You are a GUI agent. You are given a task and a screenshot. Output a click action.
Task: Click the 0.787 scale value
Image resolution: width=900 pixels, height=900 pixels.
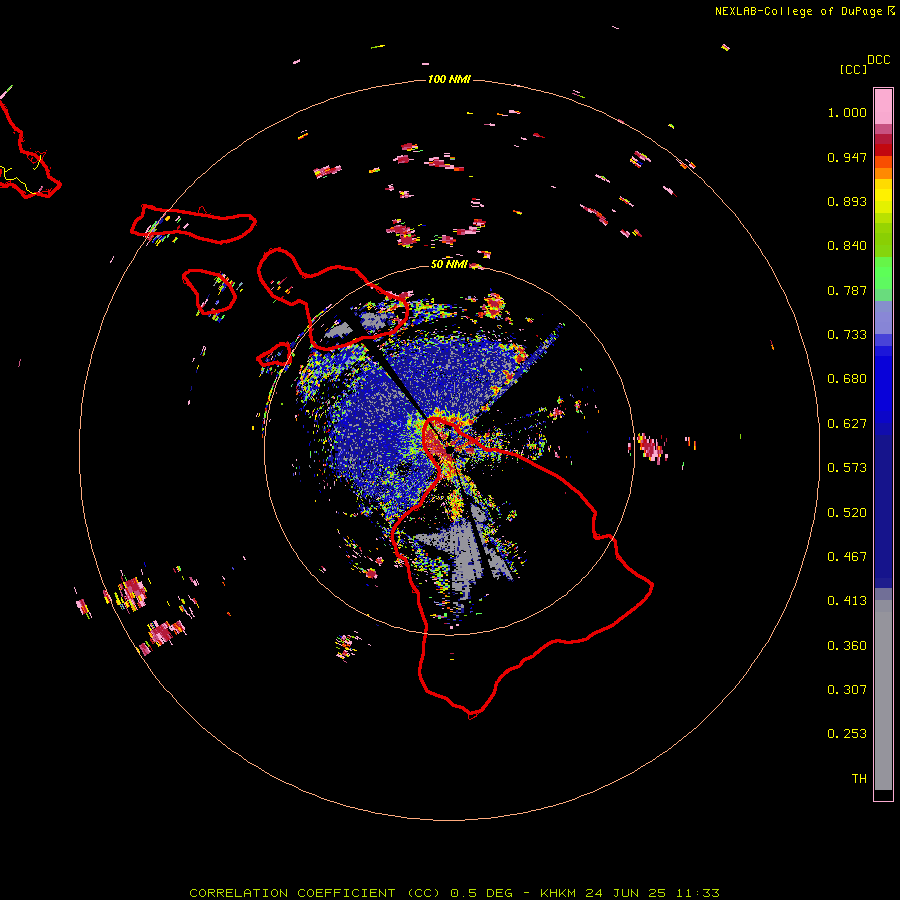(847, 290)
